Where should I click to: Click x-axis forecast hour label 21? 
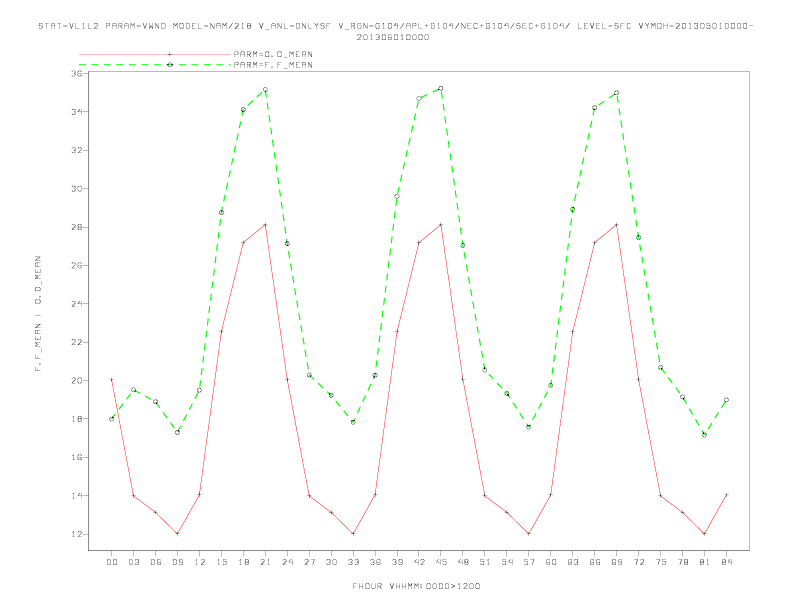(265, 562)
